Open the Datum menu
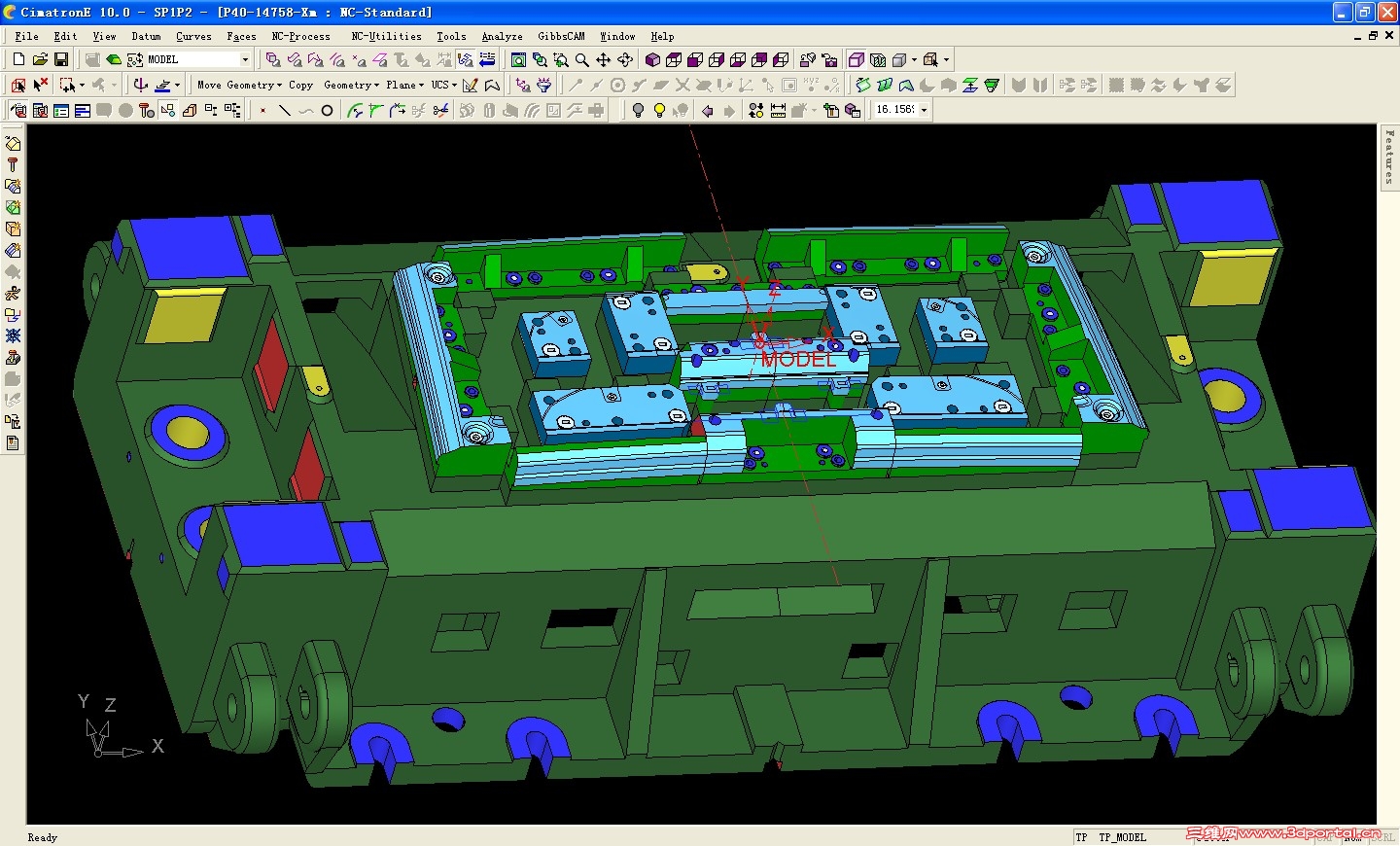 coord(146,36)
